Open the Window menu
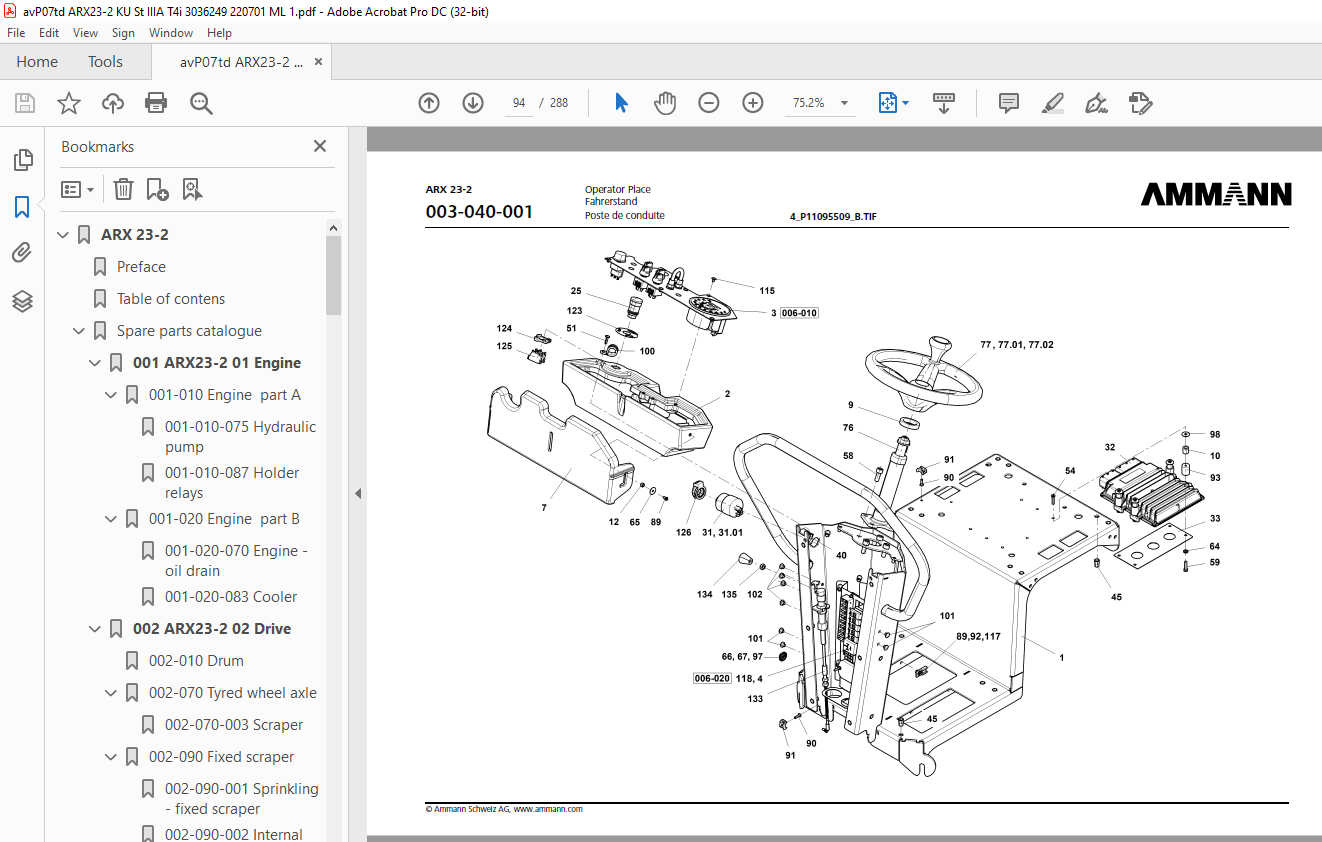This screenshot has width=1322, height=842. 171,33
